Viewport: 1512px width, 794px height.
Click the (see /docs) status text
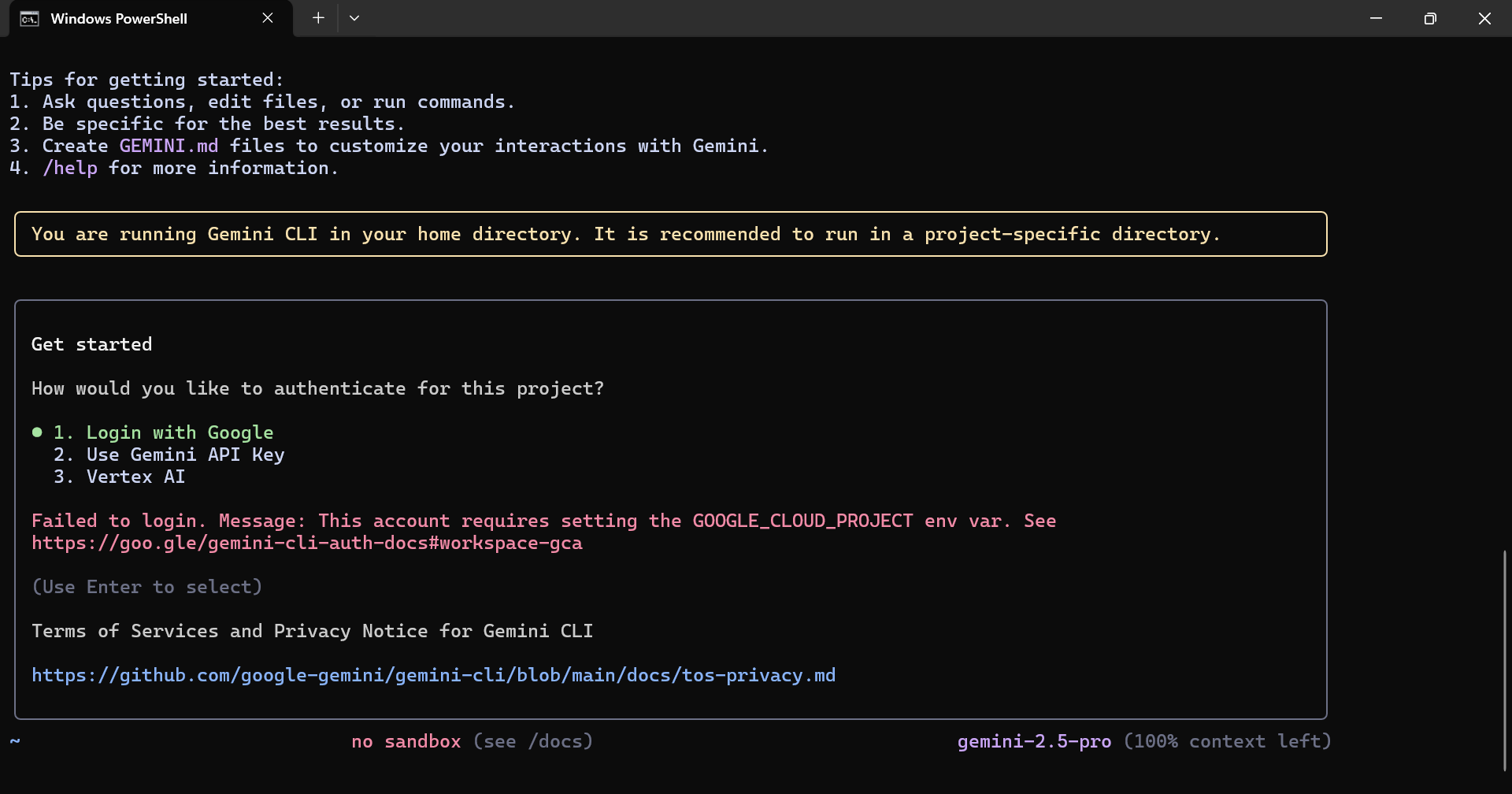point(533,741)
